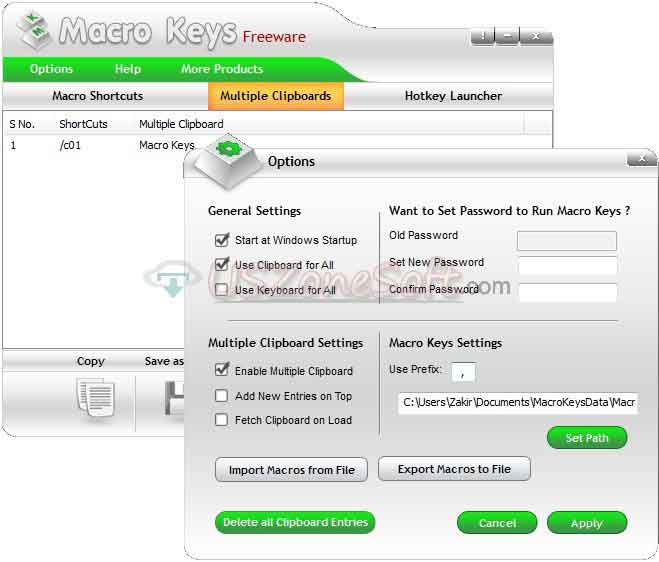Click the Copy documents icon
The height and width of the screenshot is (562, 659).
[x=95, y=398]
